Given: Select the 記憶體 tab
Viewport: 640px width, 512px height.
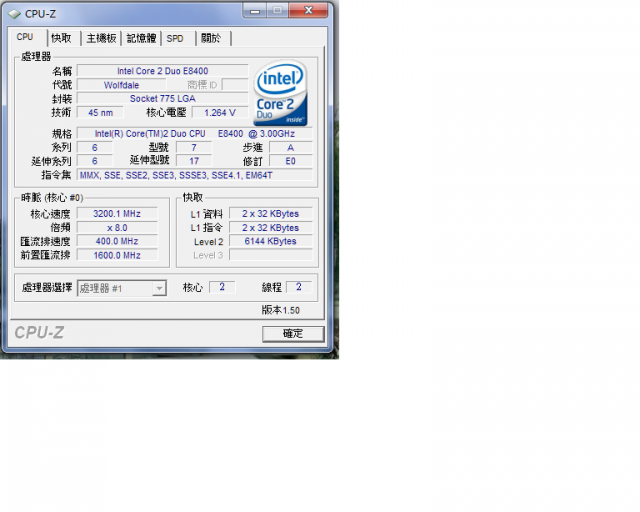Looking at the screenshot, I should (x=141, y=38).
